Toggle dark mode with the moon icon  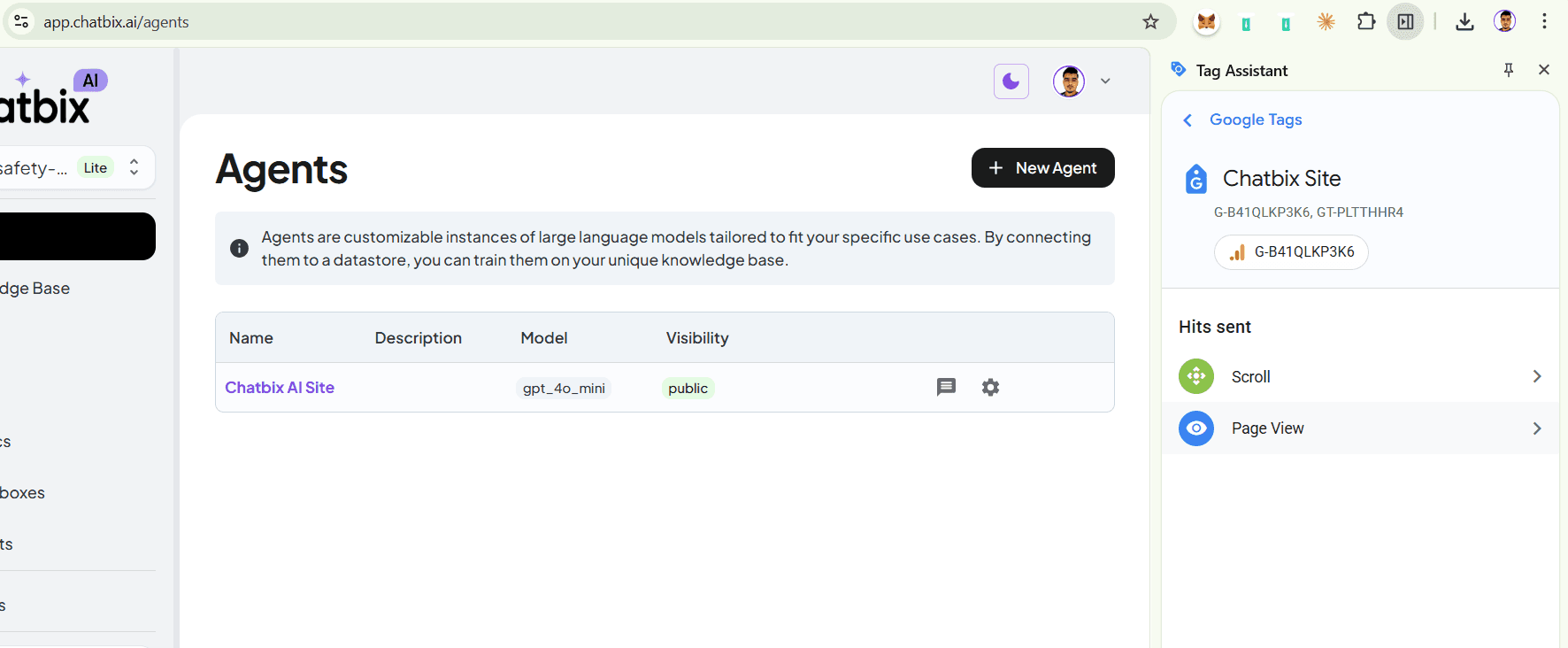(1011, 81)
